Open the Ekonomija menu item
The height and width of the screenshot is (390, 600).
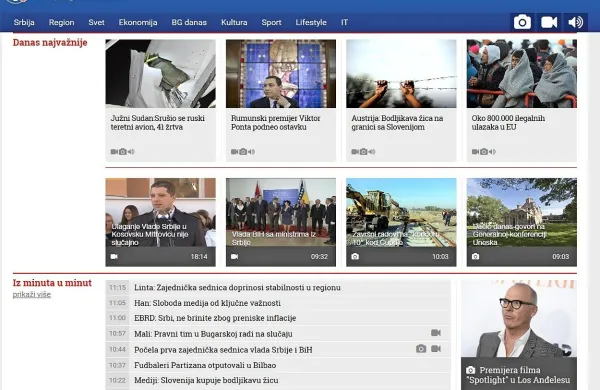click(138, 23)
